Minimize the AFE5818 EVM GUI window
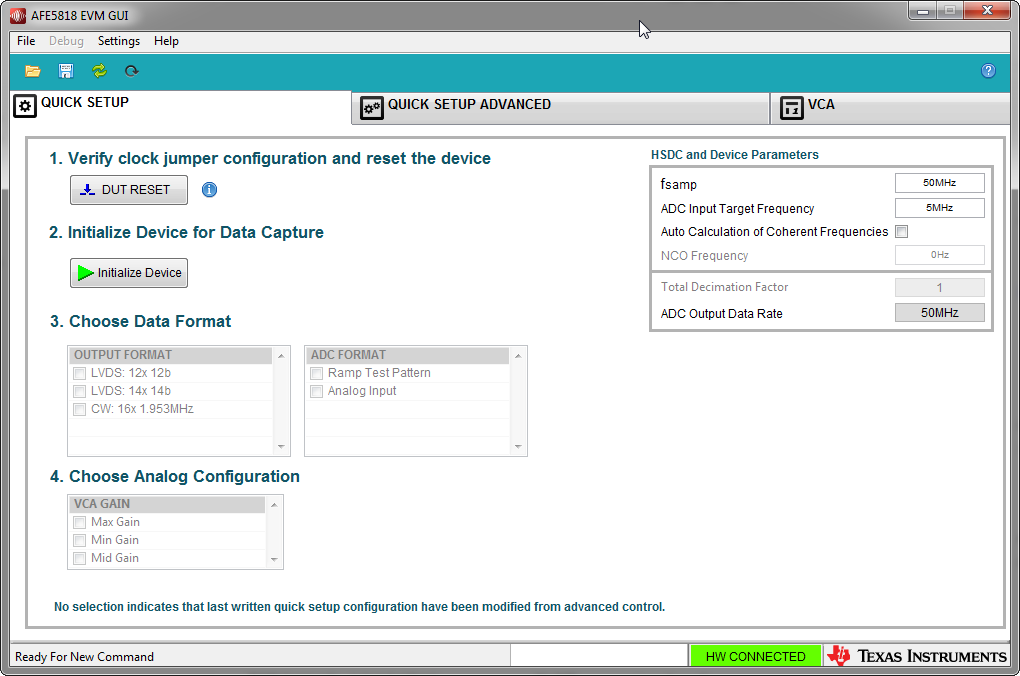The image size is (1020, 676). click(922, 11)
